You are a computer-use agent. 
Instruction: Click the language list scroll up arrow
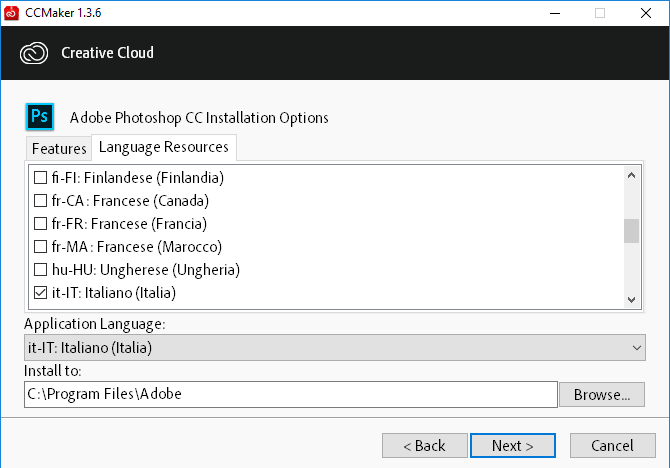point(632,175)
